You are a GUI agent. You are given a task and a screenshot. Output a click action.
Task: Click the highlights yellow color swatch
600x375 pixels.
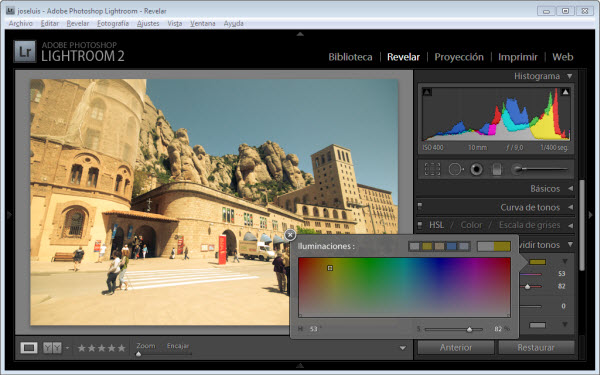point(537,262)
